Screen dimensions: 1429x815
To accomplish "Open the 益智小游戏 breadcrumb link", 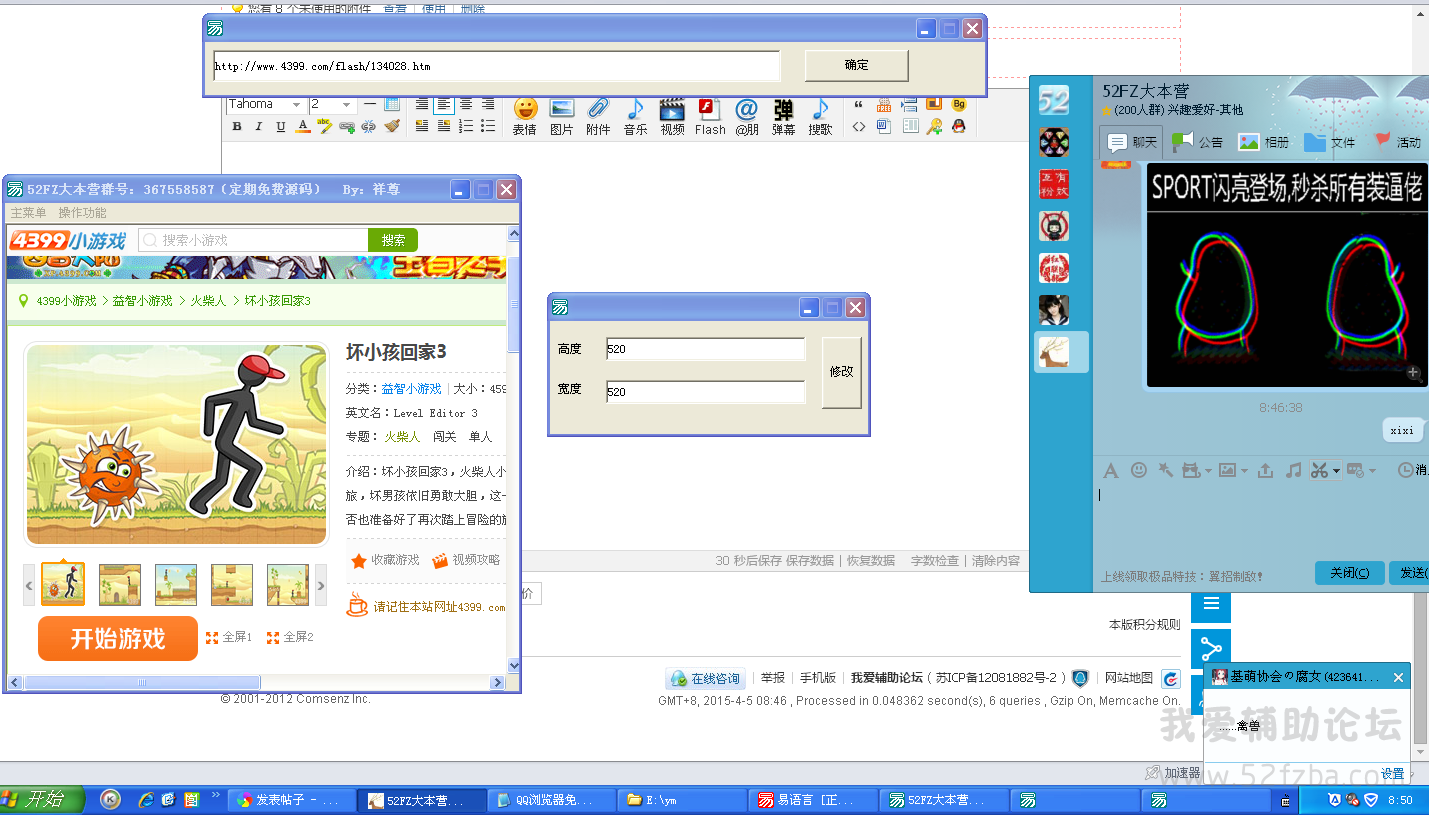I will [143, 300].
